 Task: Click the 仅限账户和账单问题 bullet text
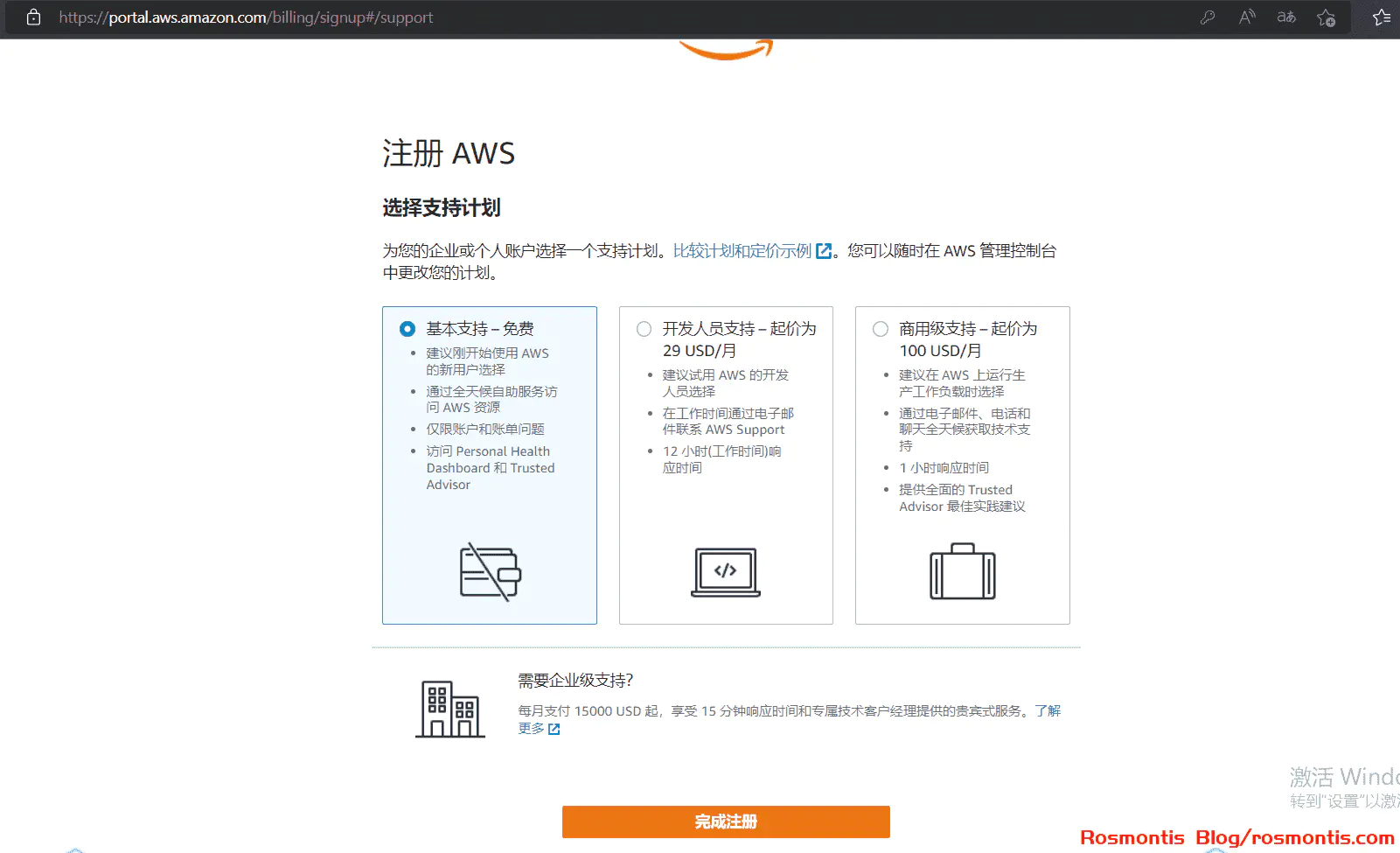coord(485,429)
